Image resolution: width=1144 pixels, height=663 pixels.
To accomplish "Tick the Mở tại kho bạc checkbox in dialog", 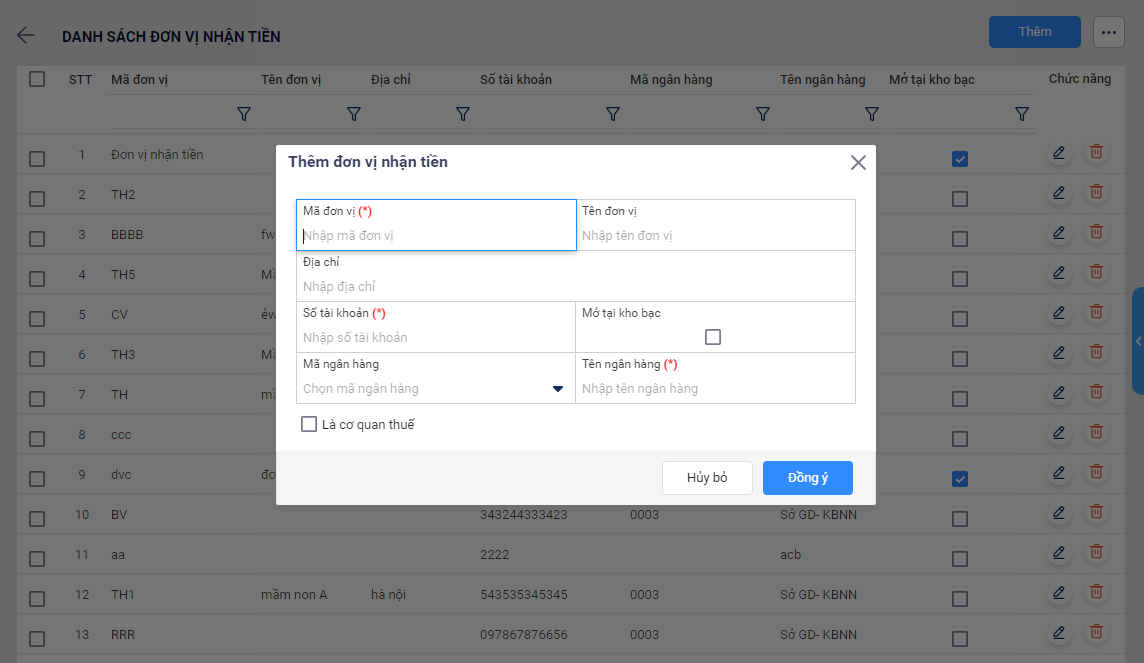I will click(x=713, y=337).
